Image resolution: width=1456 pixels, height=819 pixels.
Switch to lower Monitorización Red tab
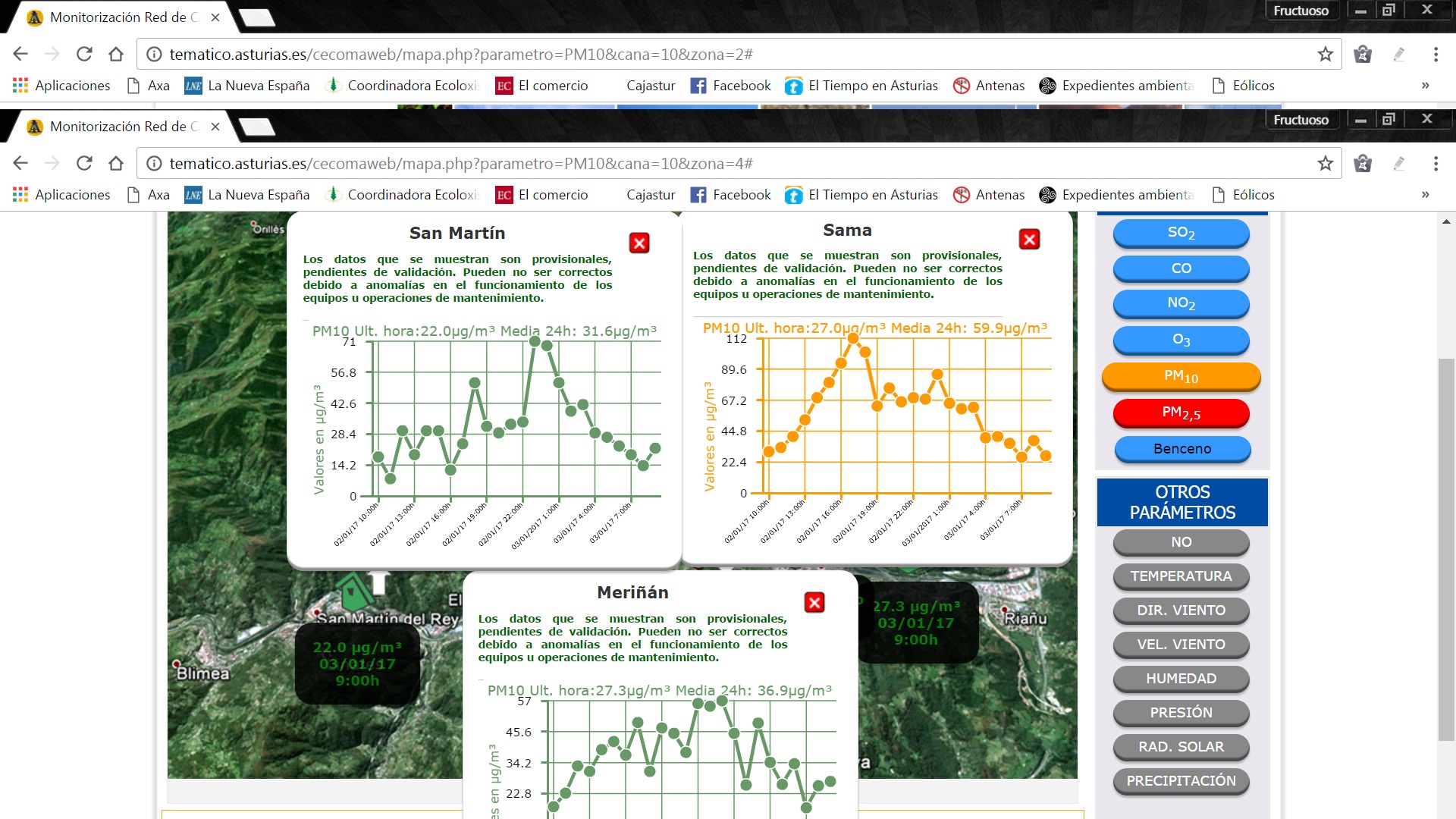pyautogui.click(x=121, y=127)
